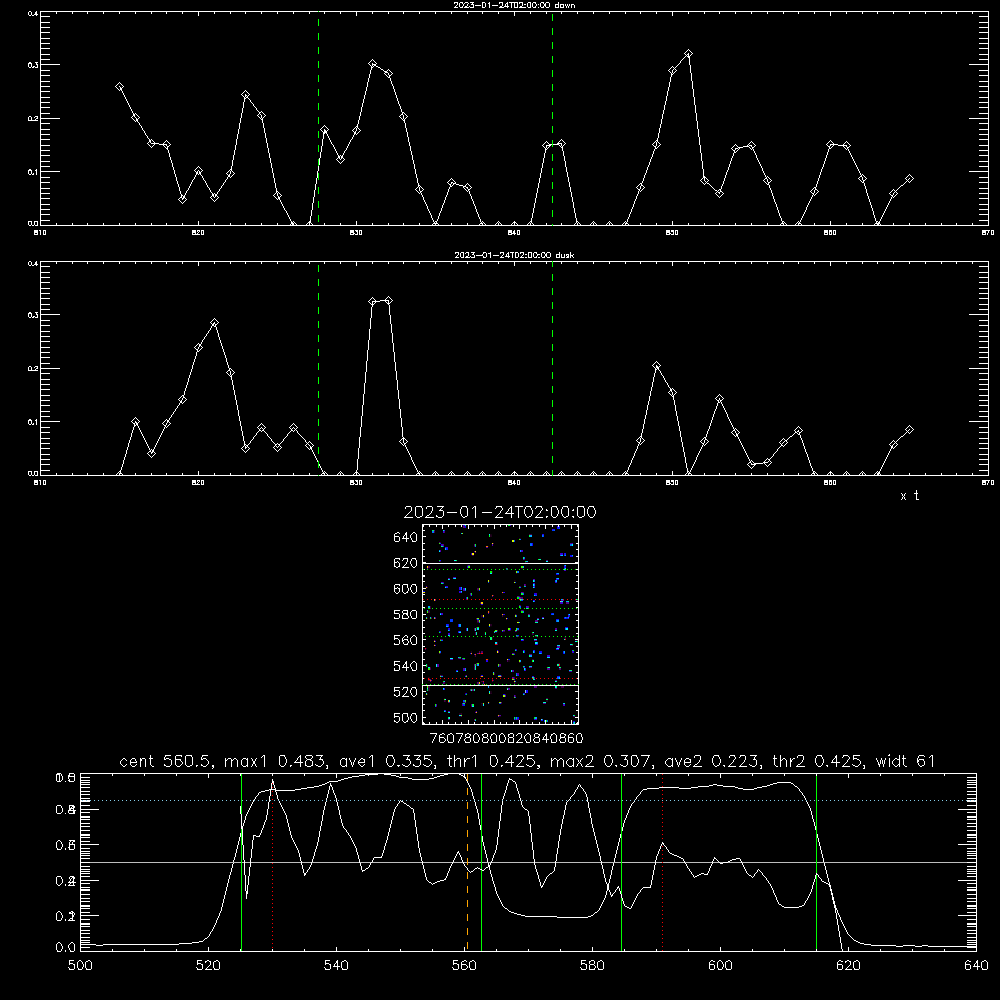Click the 'cent 560.5' value in the stats header

point(165,761)
